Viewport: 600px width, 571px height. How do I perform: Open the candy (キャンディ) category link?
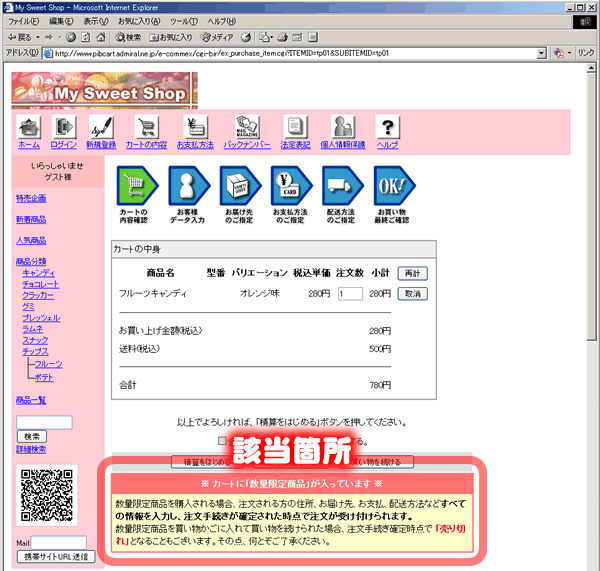point(39,273)
